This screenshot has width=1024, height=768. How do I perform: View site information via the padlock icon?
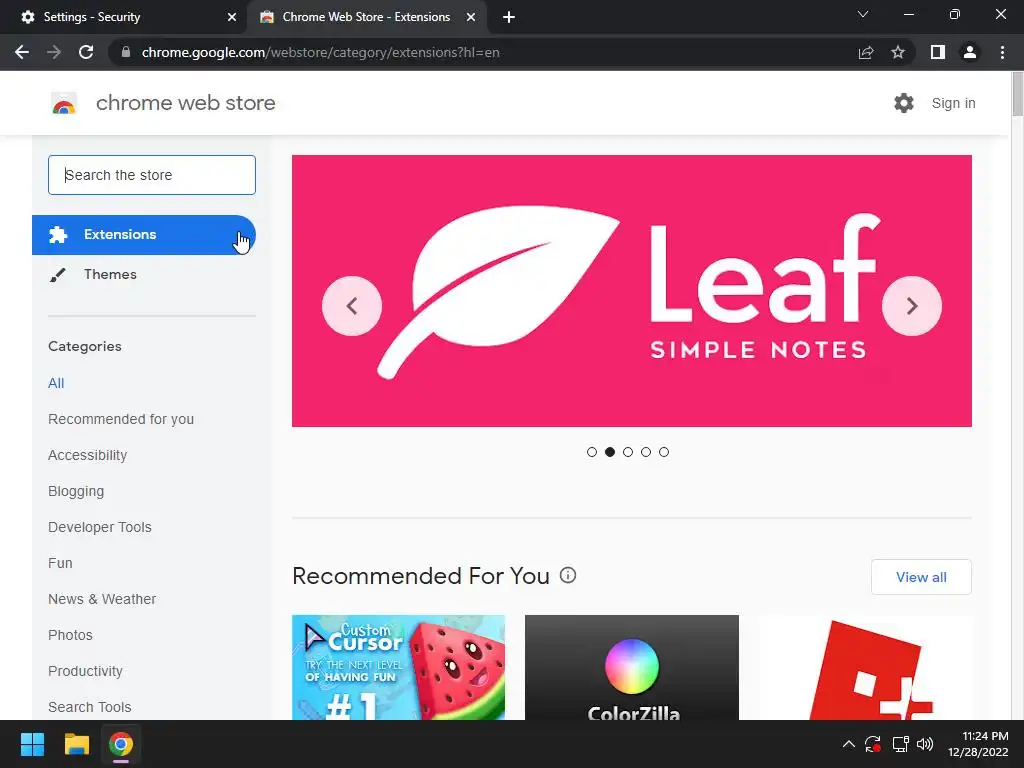[x=126, y=52]
